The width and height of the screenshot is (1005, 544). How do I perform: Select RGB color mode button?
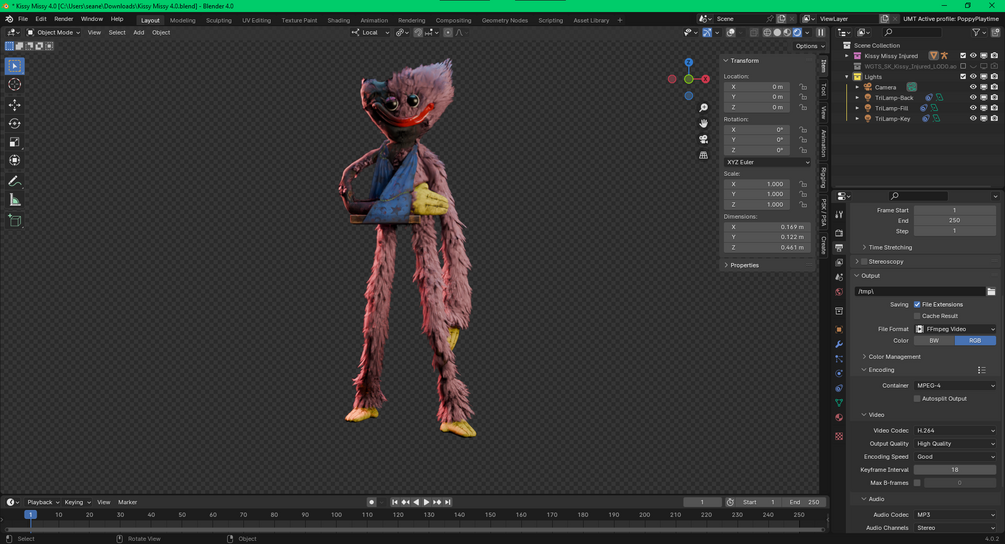tap(975, 340)
